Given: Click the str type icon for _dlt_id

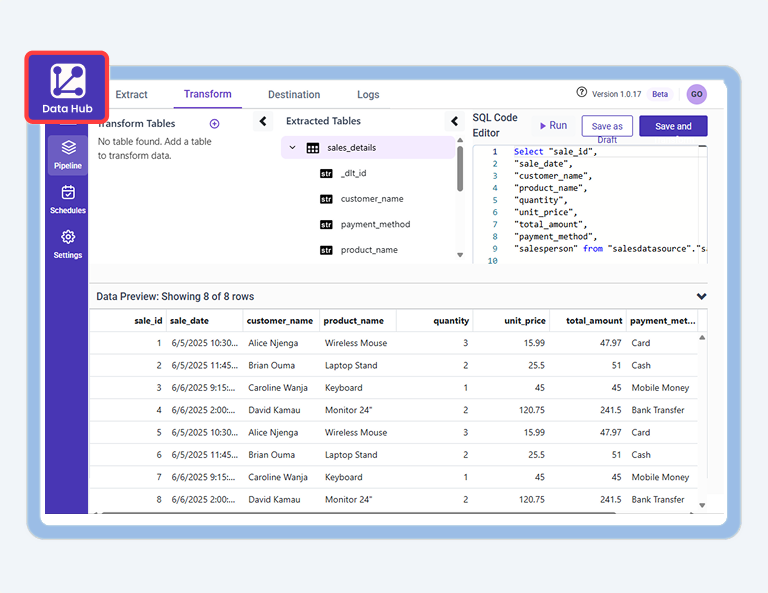Looking at the screenshot, I should coord(326,173).
